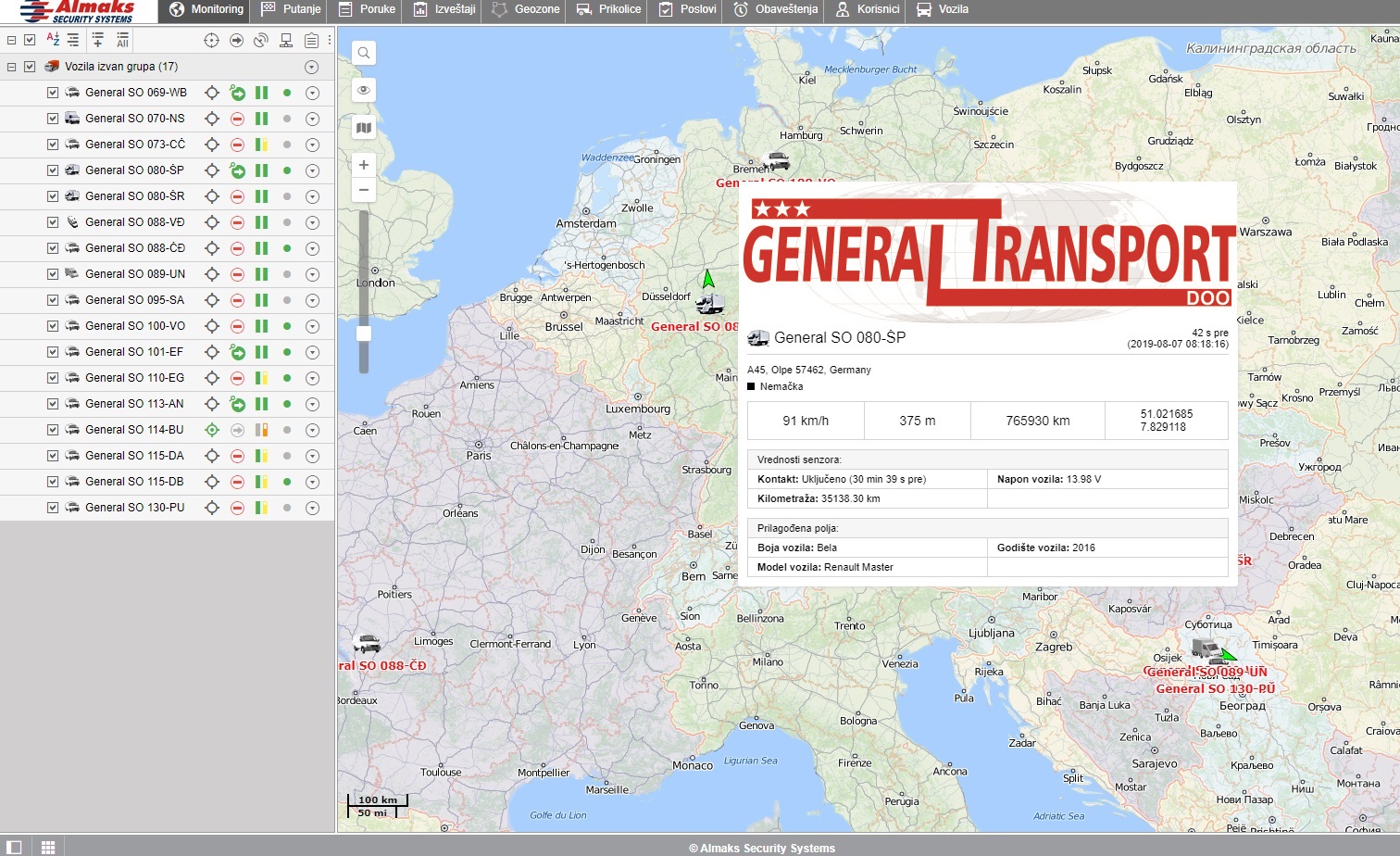Open dropdown menu for General SO 080-ŠR
The height and width of the screenshot is (856, 1400).
312,196
